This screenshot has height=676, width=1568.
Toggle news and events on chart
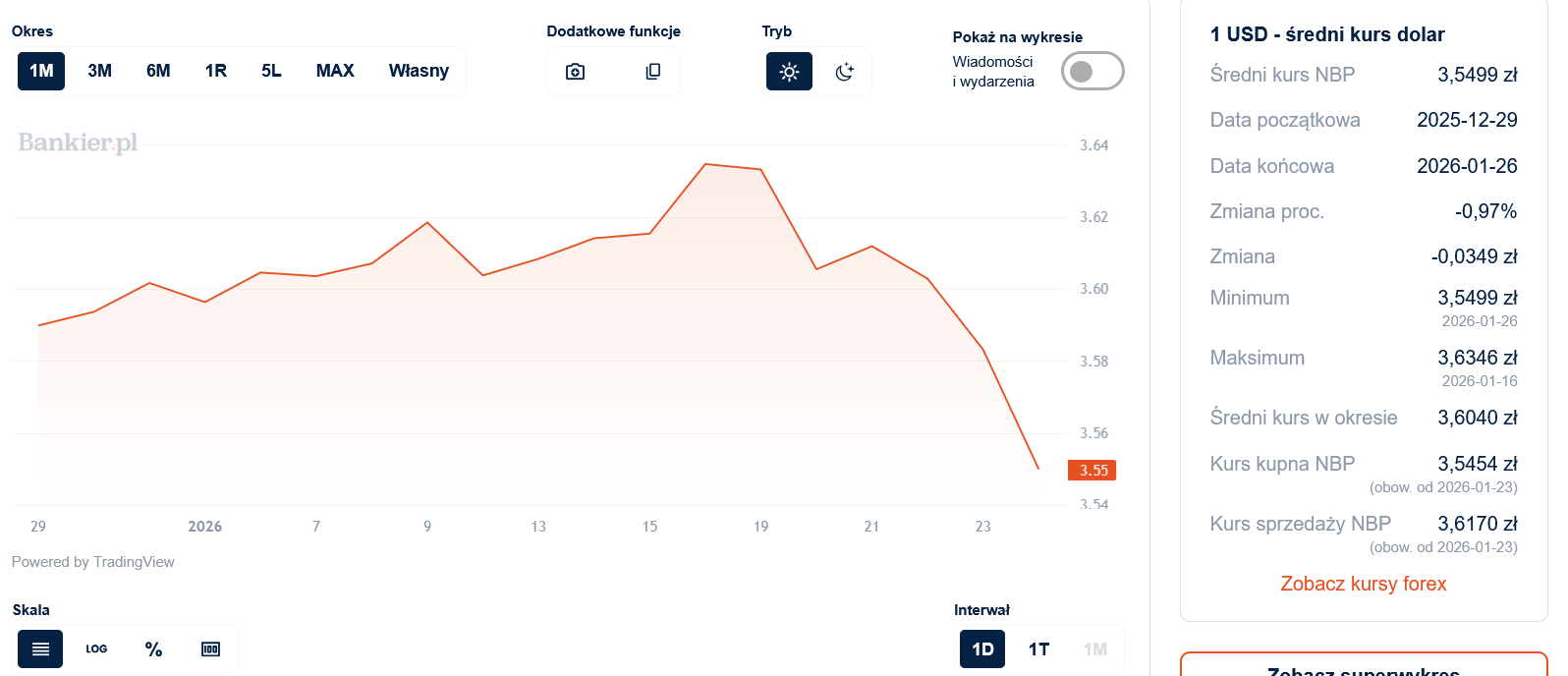point(1092,71)
